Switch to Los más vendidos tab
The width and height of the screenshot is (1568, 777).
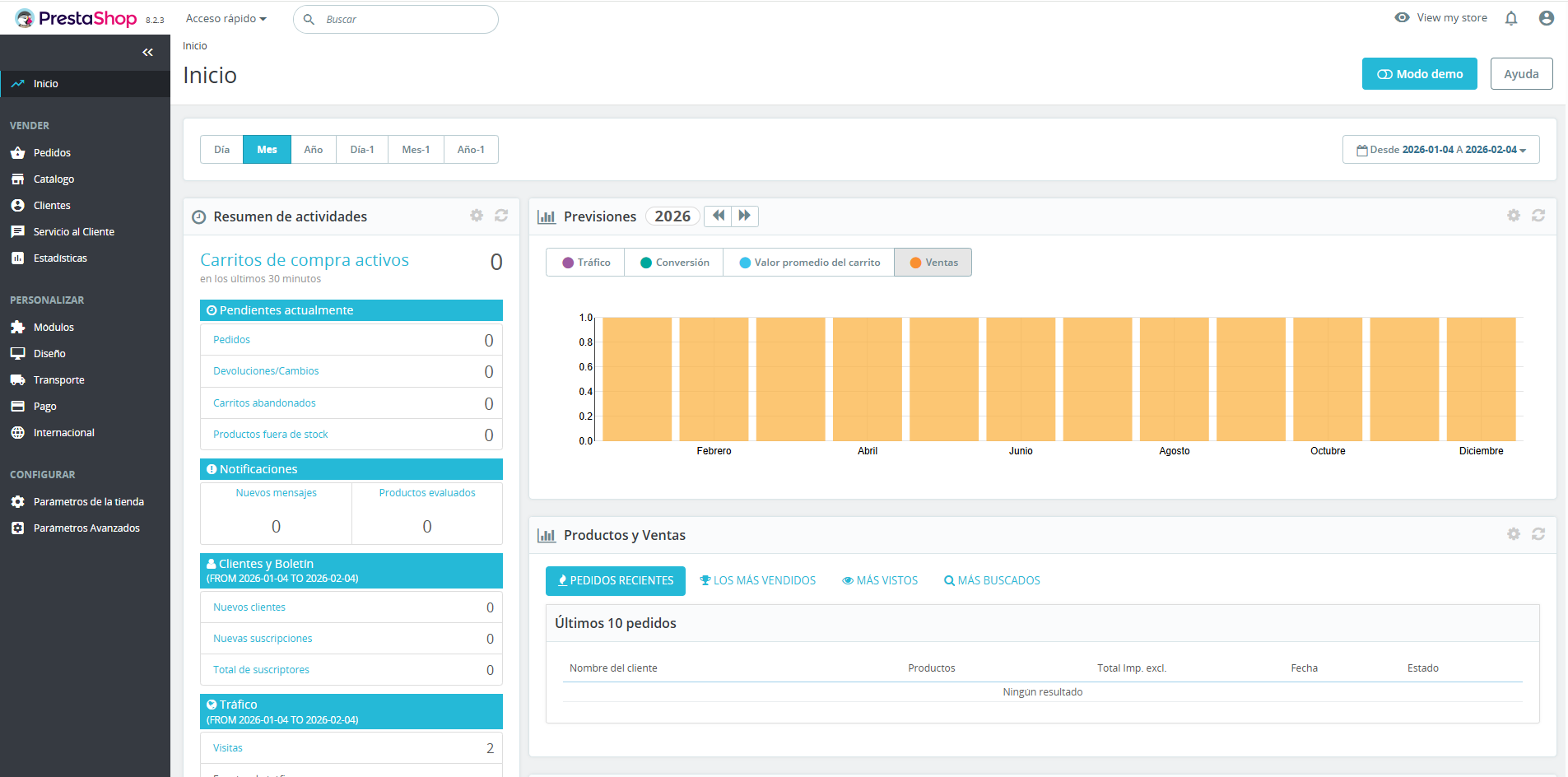click(757, 581)
